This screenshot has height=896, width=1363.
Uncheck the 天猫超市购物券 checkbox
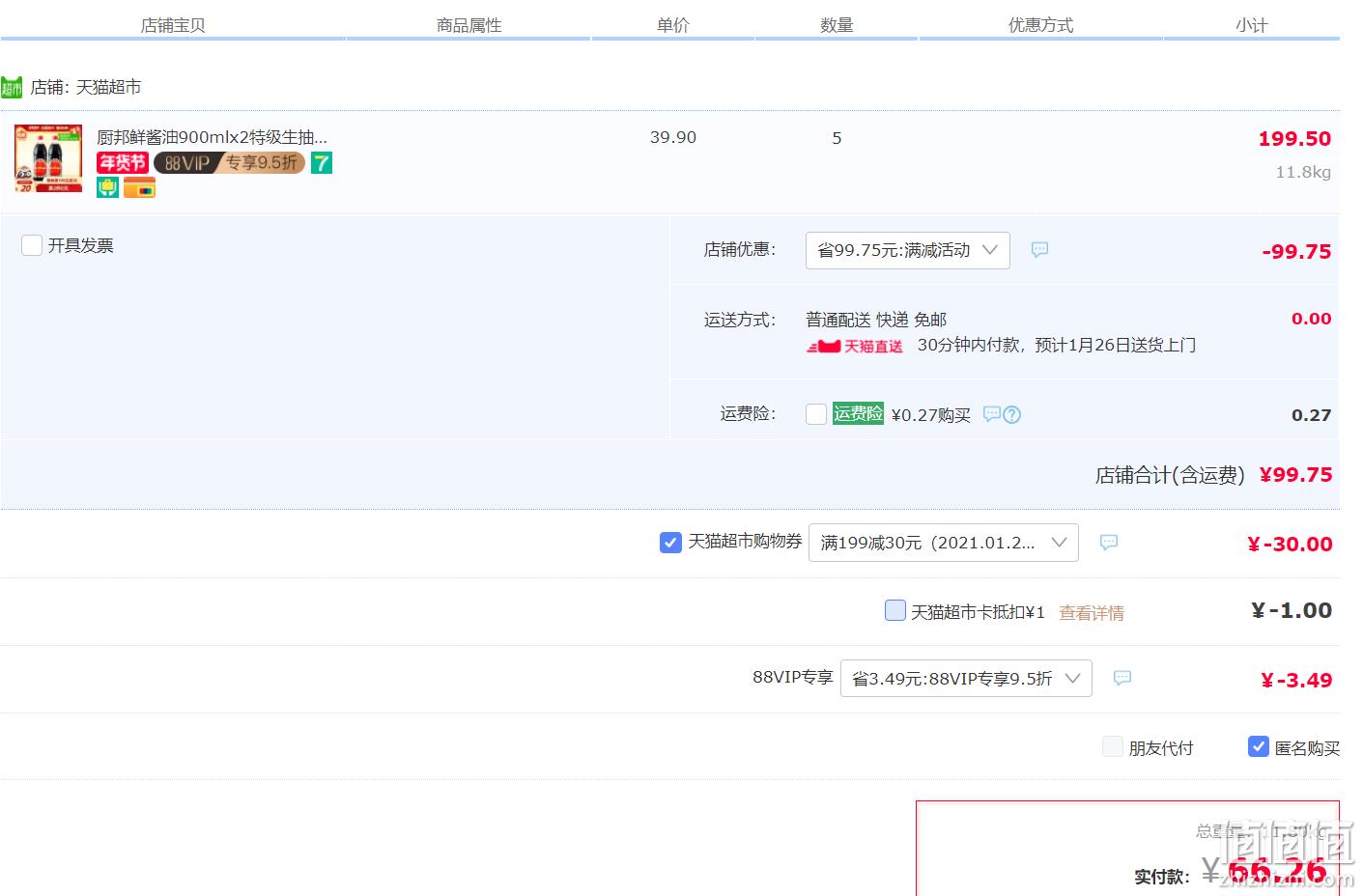(x=670, y=543)
